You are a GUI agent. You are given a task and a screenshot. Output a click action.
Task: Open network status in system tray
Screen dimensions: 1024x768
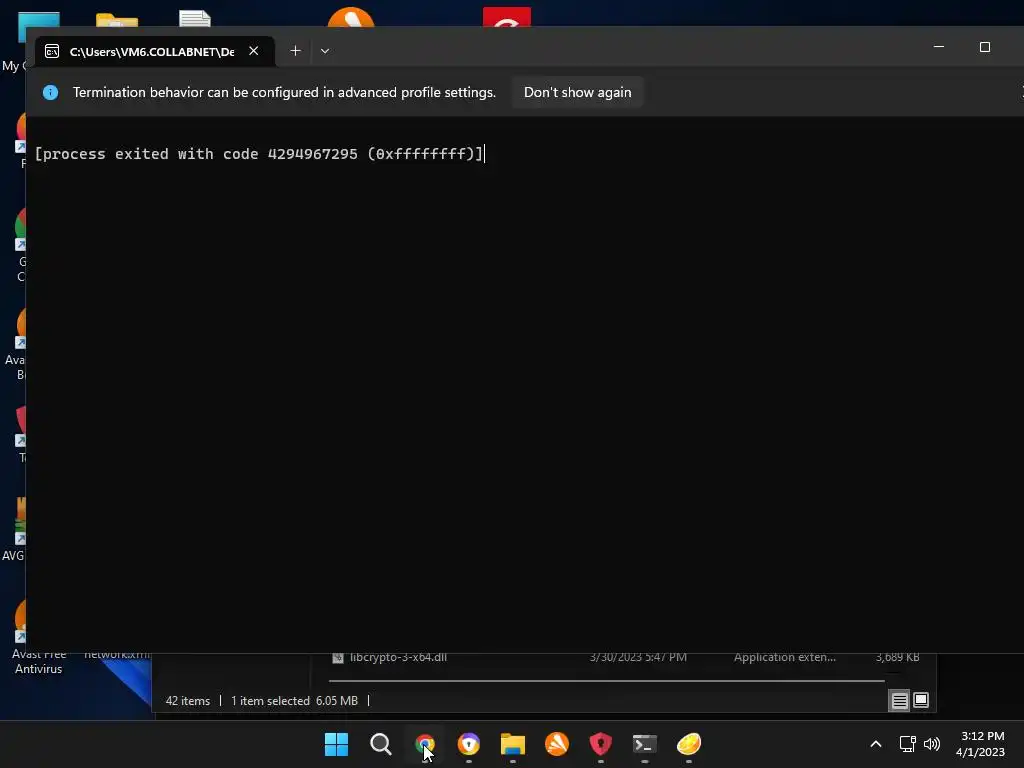click(907, 744)
